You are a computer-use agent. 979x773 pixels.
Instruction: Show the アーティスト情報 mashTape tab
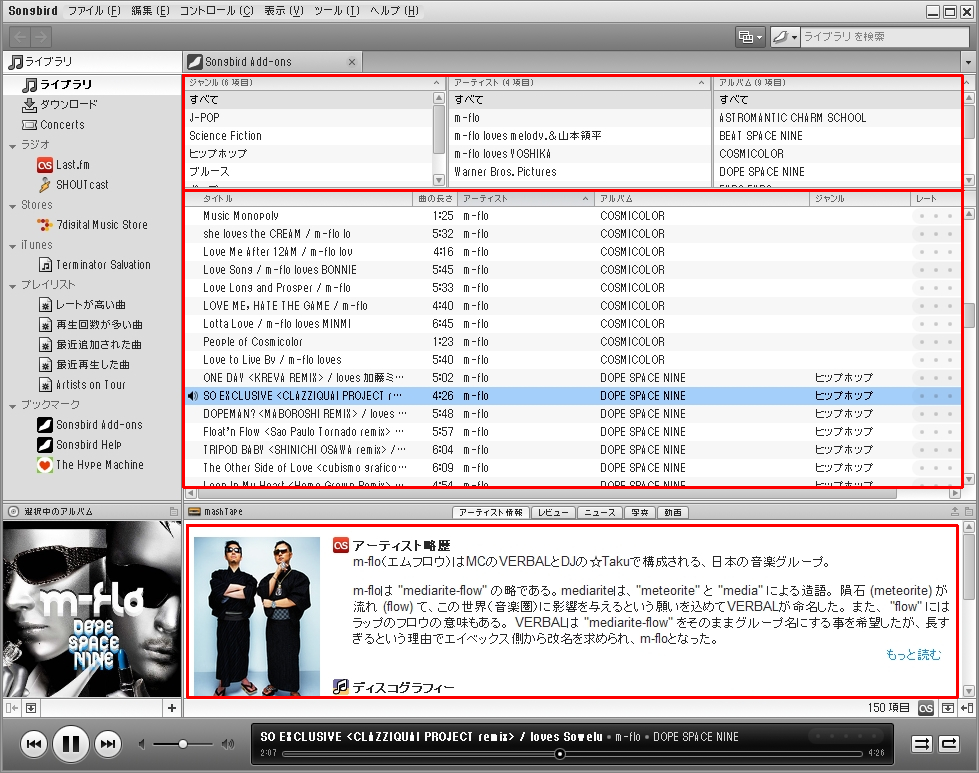tap(491, 513)
